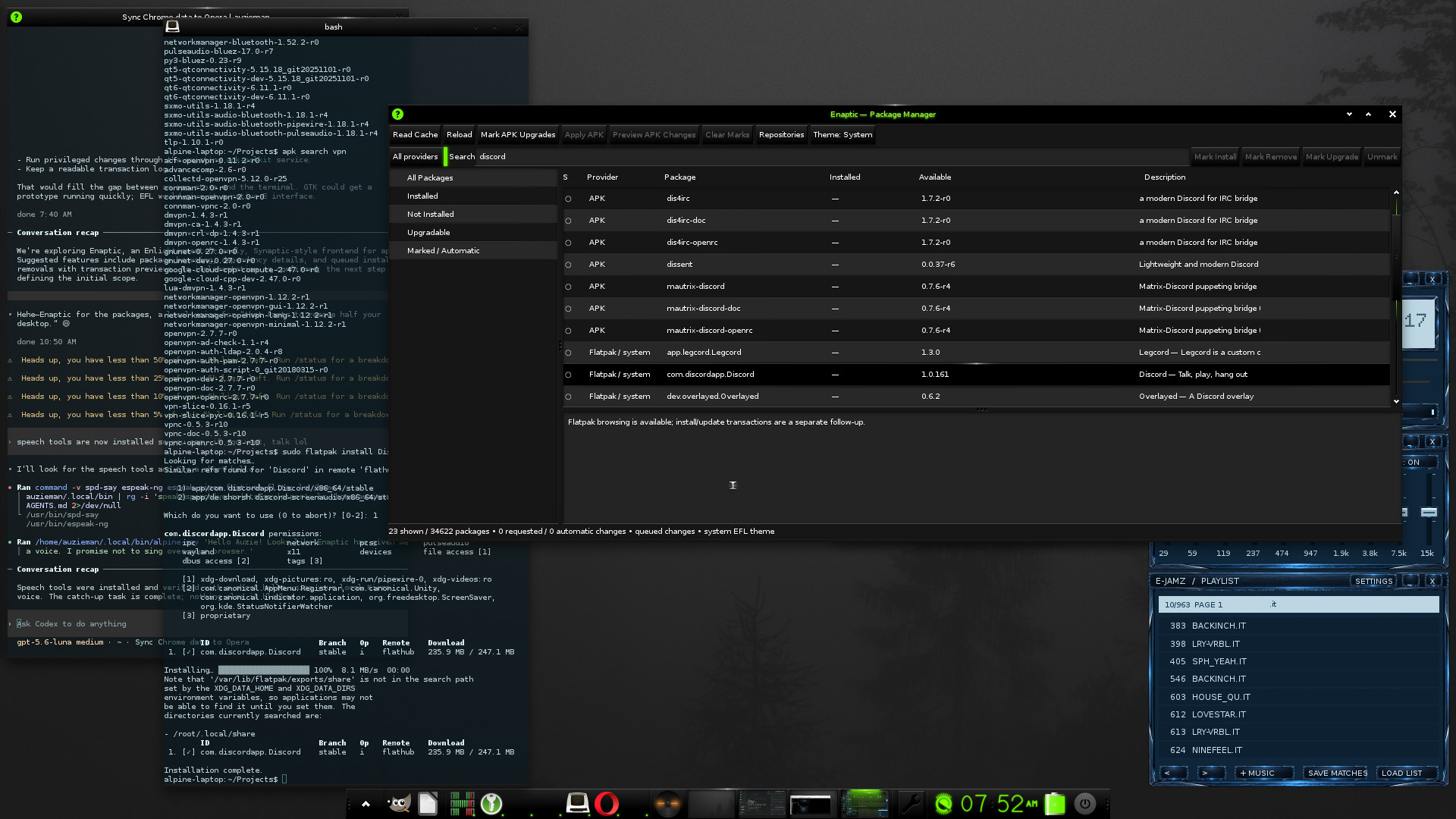The width and height of the screenshot is (1456, 819).
Task: Toggle status circle for com.discordapp.Discord
Action: pyautogui.click(x=568, y=375)
